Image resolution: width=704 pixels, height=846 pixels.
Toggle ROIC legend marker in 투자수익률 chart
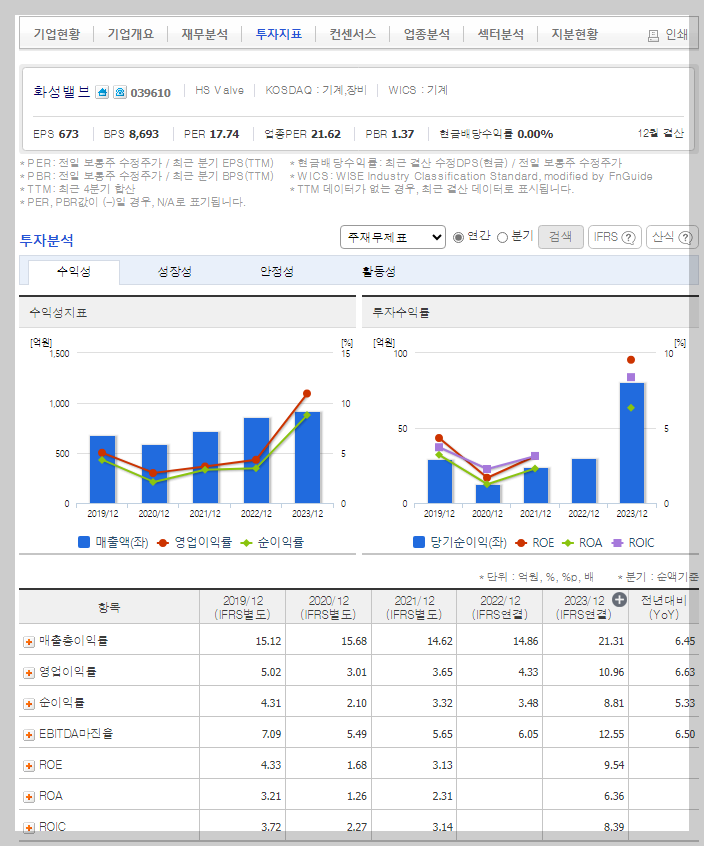click(x=617, y=543)
